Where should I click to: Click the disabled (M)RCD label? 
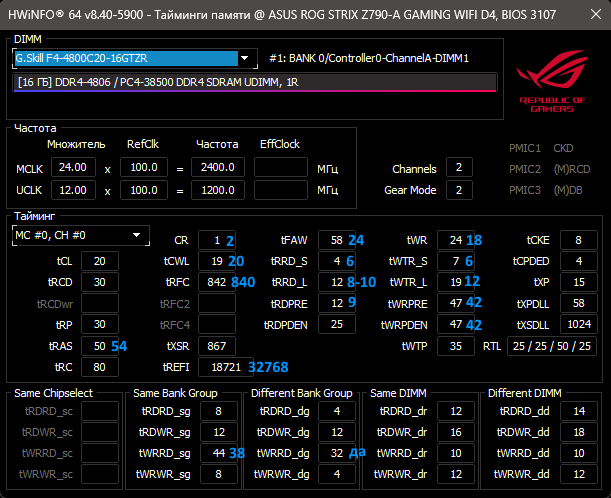(x=572, y=169)
